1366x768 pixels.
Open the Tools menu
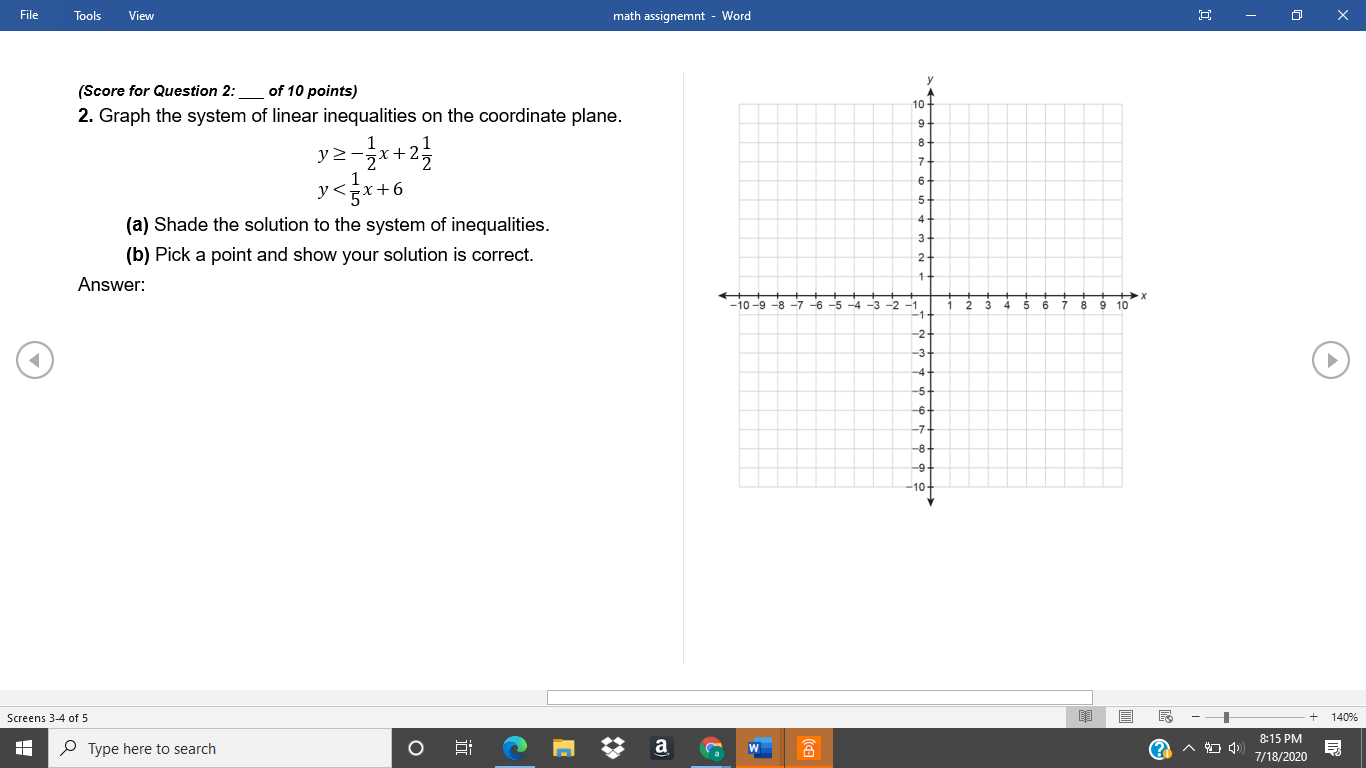[x=86, y=15]
